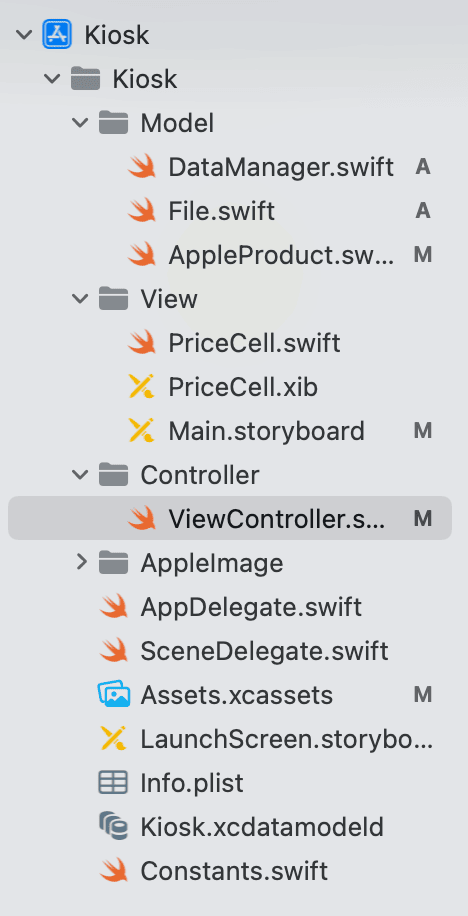Expand the AppleImage folder chevron

pyautogui.click(x=81, y=563)
